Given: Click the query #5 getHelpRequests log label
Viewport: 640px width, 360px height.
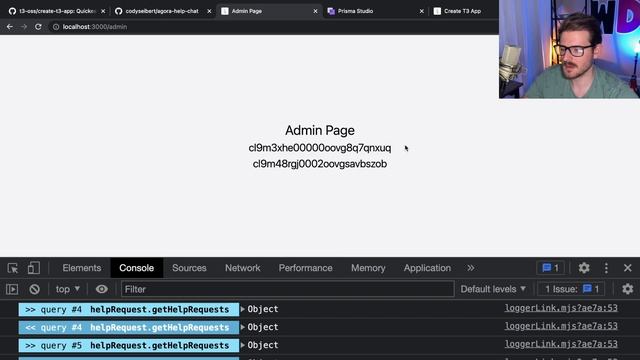Looking at the screenshot, I should 129,345.
